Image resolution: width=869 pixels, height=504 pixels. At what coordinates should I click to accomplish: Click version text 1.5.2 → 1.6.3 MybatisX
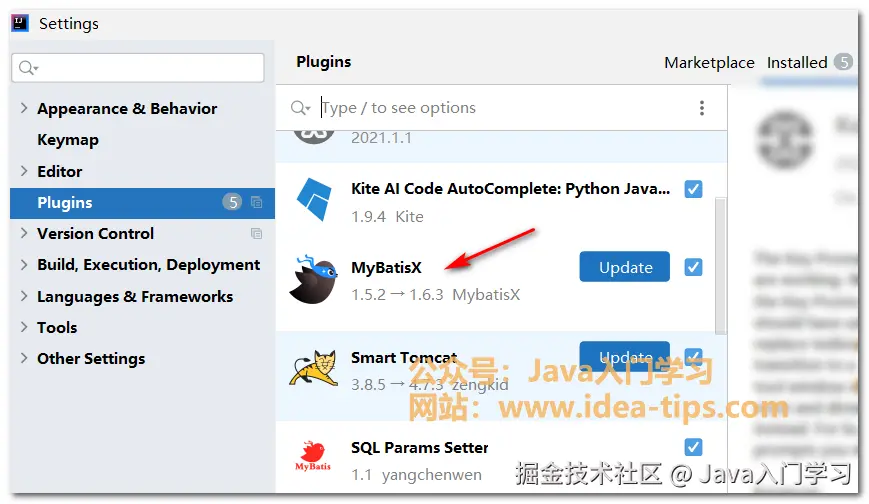tap(436, 294)
